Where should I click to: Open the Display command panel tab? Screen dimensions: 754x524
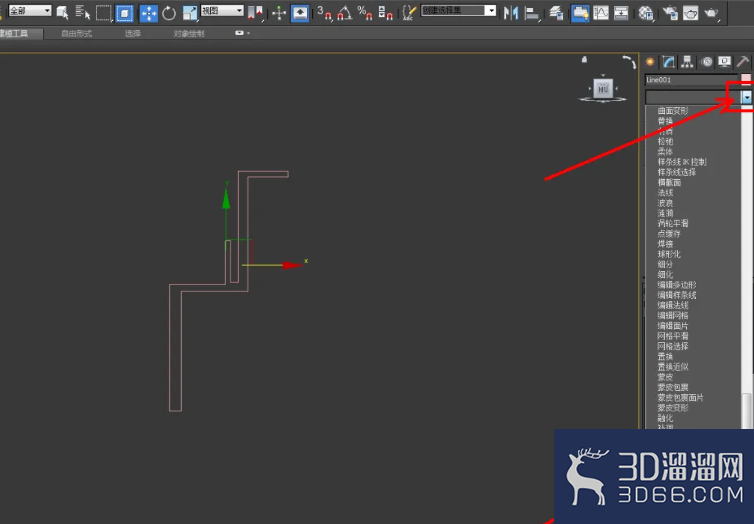724,62
